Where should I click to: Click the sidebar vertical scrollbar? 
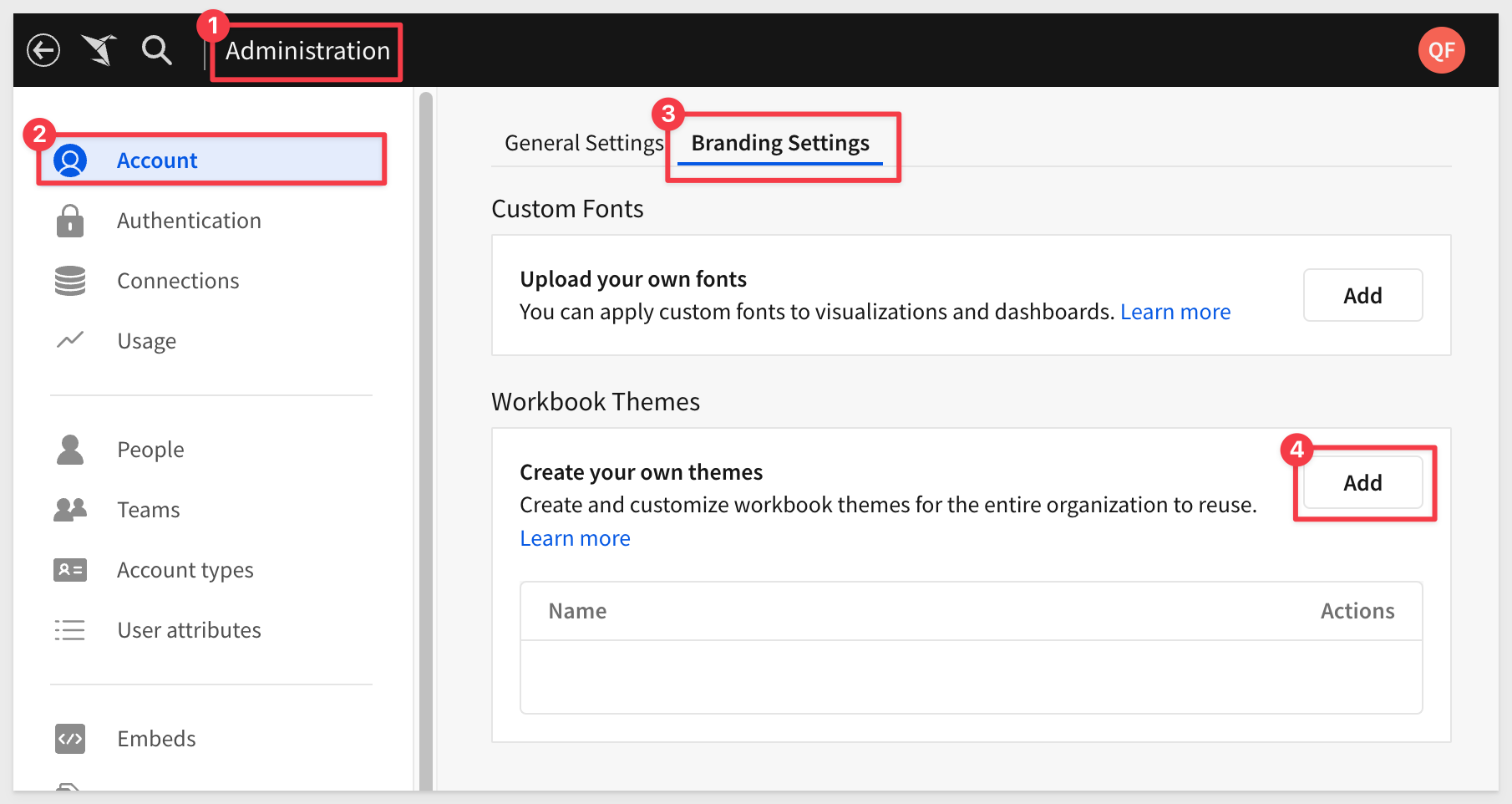pyautogui.click(x=426, y=441)
